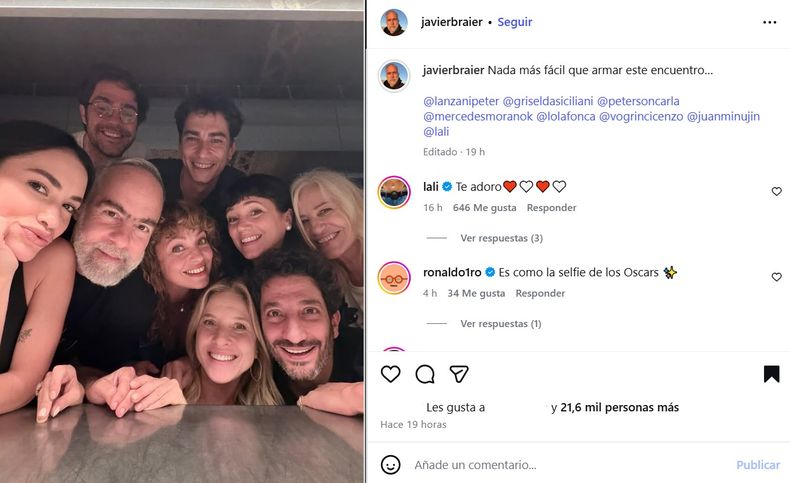
Task: Open the comment bubble icon
Action: click(425, 374)
